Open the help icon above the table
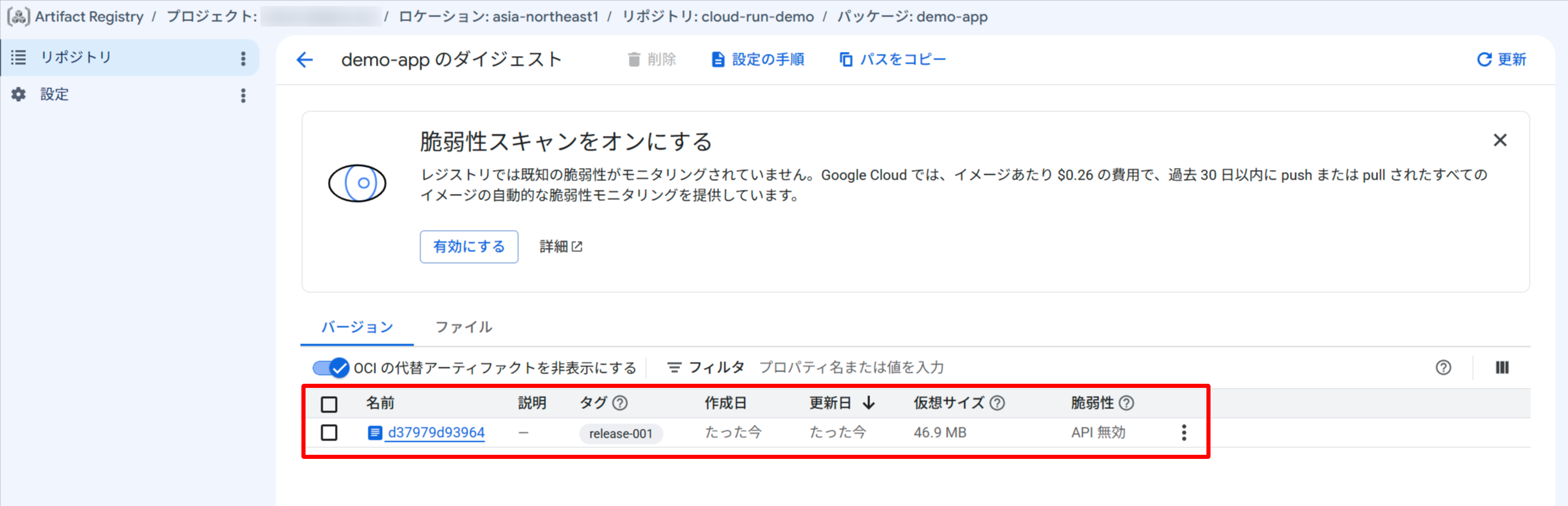Screen dimensions: 1568x506 (1444, 367)
